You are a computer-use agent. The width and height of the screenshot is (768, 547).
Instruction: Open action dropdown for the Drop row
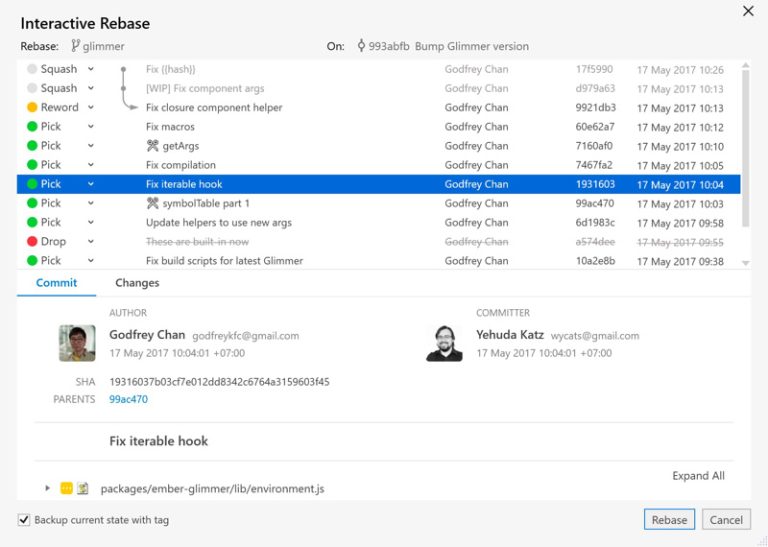coord(90,242)
